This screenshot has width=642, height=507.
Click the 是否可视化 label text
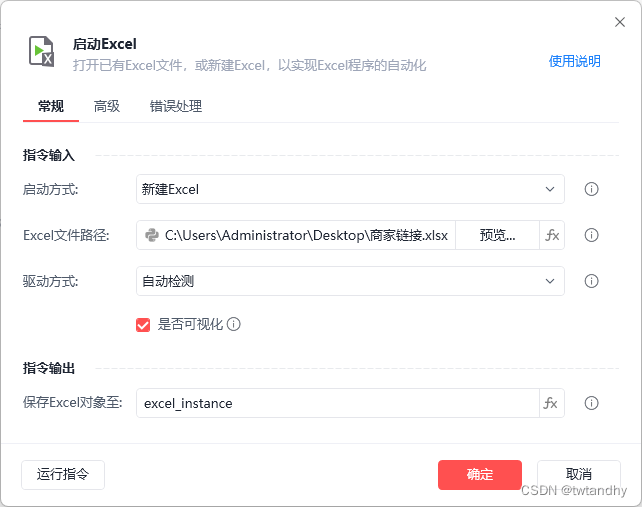point(190,324)
